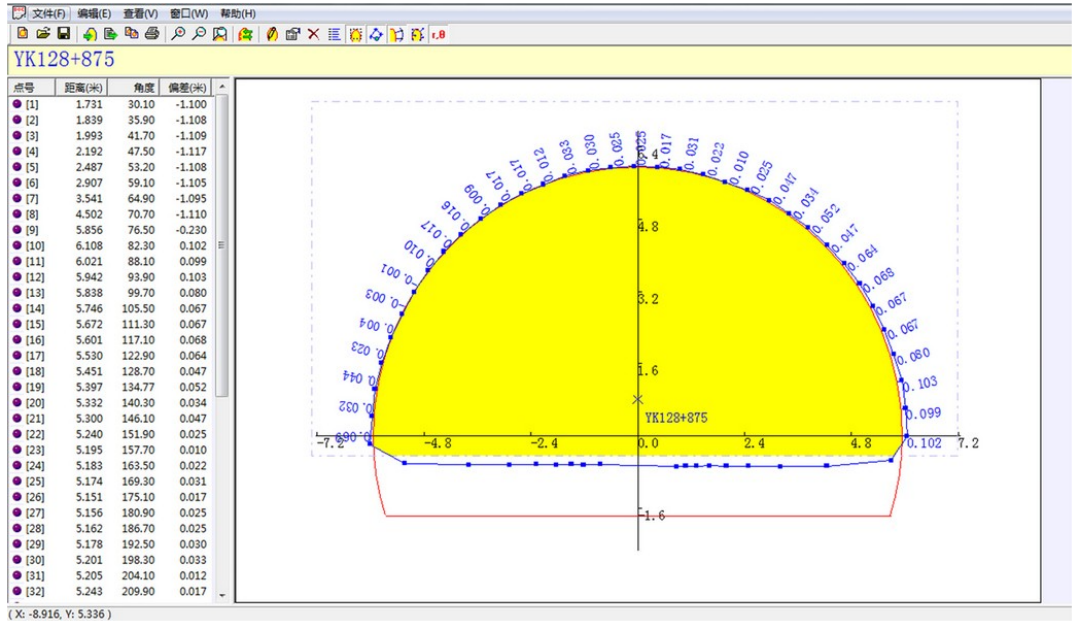Click the list scrollbar up arrow
This screenshot has height=630, width=1080.
point(222,87)
